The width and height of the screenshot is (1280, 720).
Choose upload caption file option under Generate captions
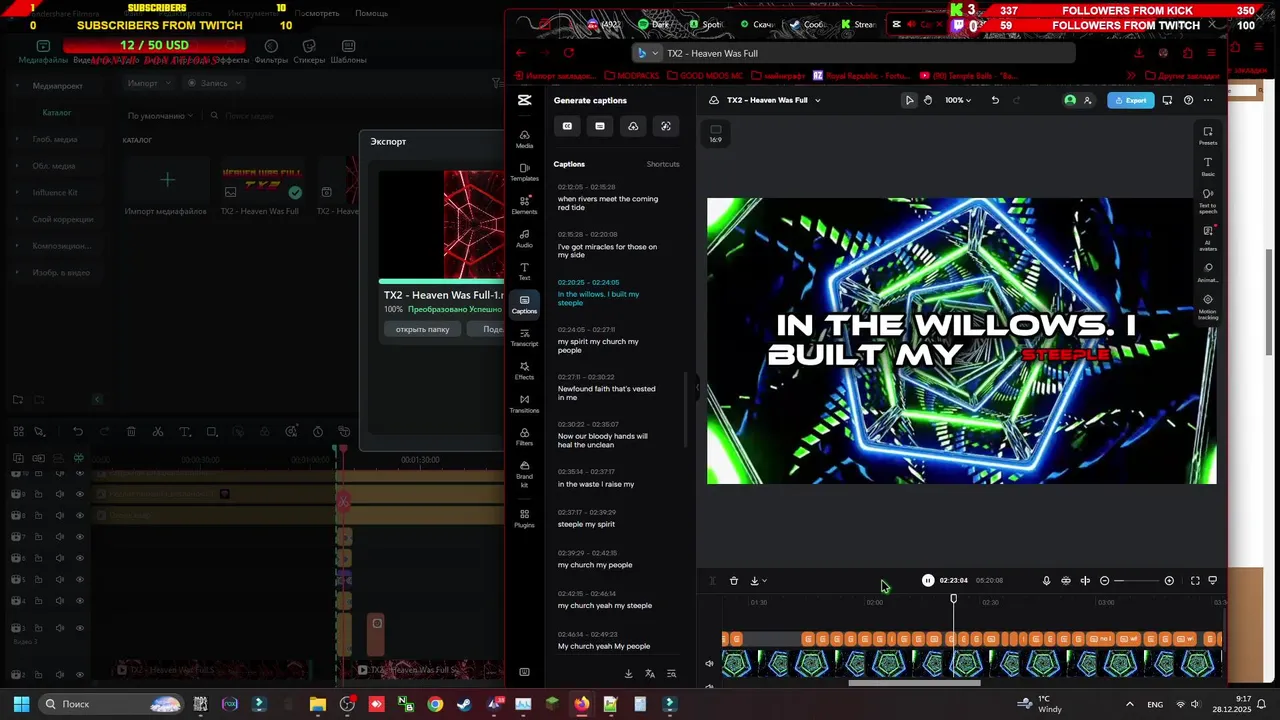[x=633, y=126]
